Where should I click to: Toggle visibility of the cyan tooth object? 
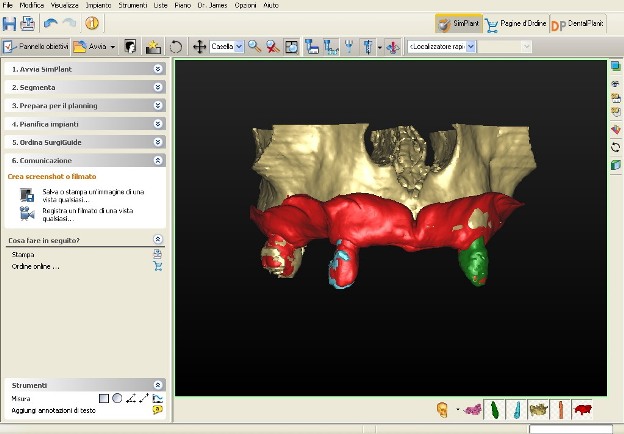tap(516, 409)
